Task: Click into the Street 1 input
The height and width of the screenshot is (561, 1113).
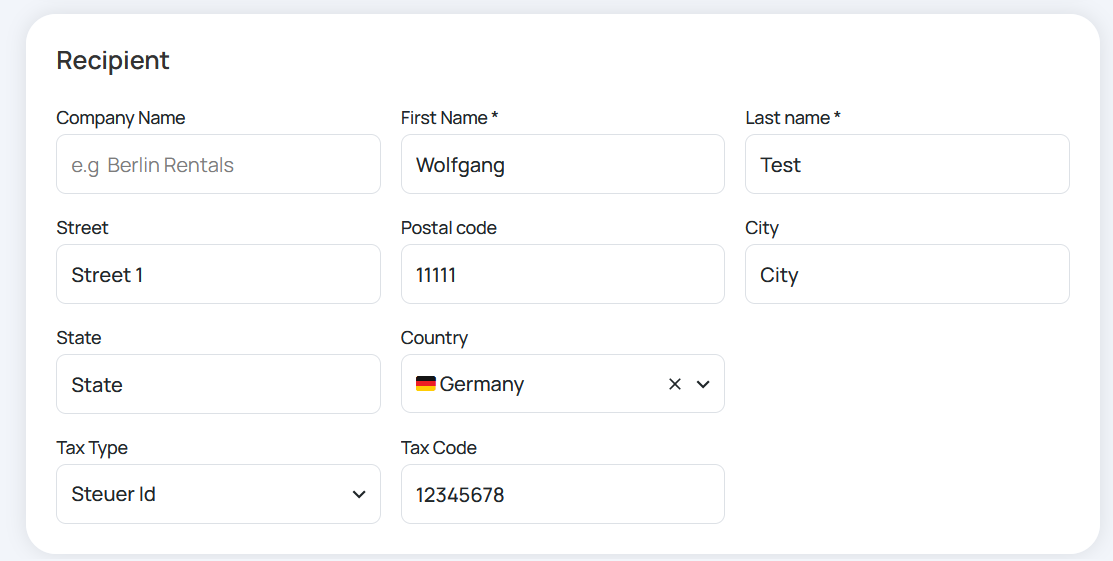Action: (219, 274)
